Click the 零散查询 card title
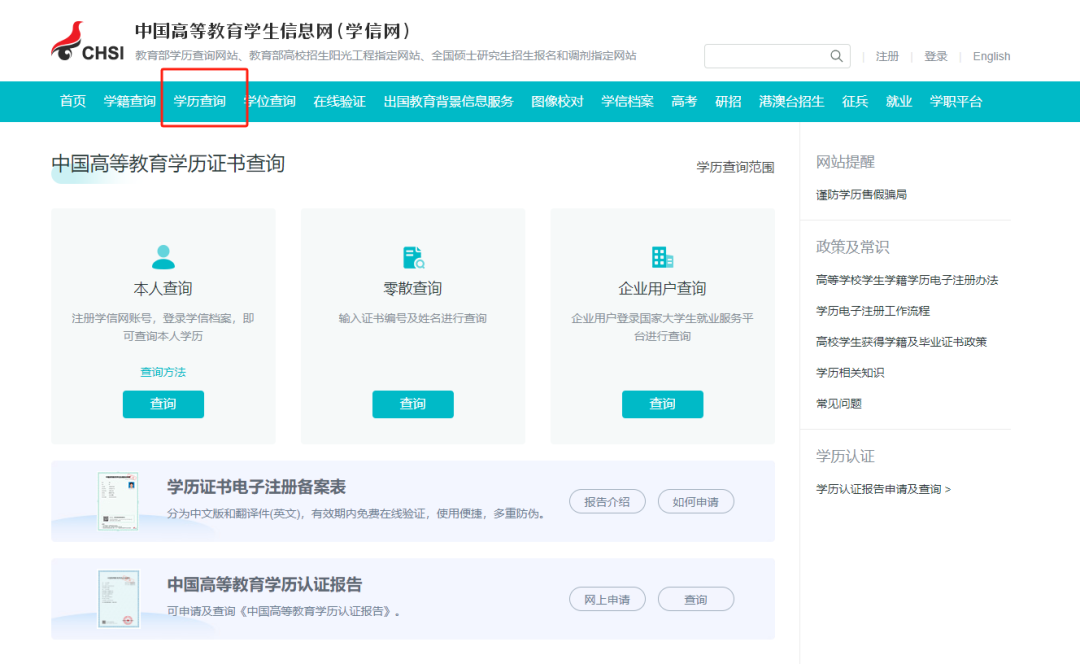Viewport: 1080px width, 664px height. click(413, 289)
